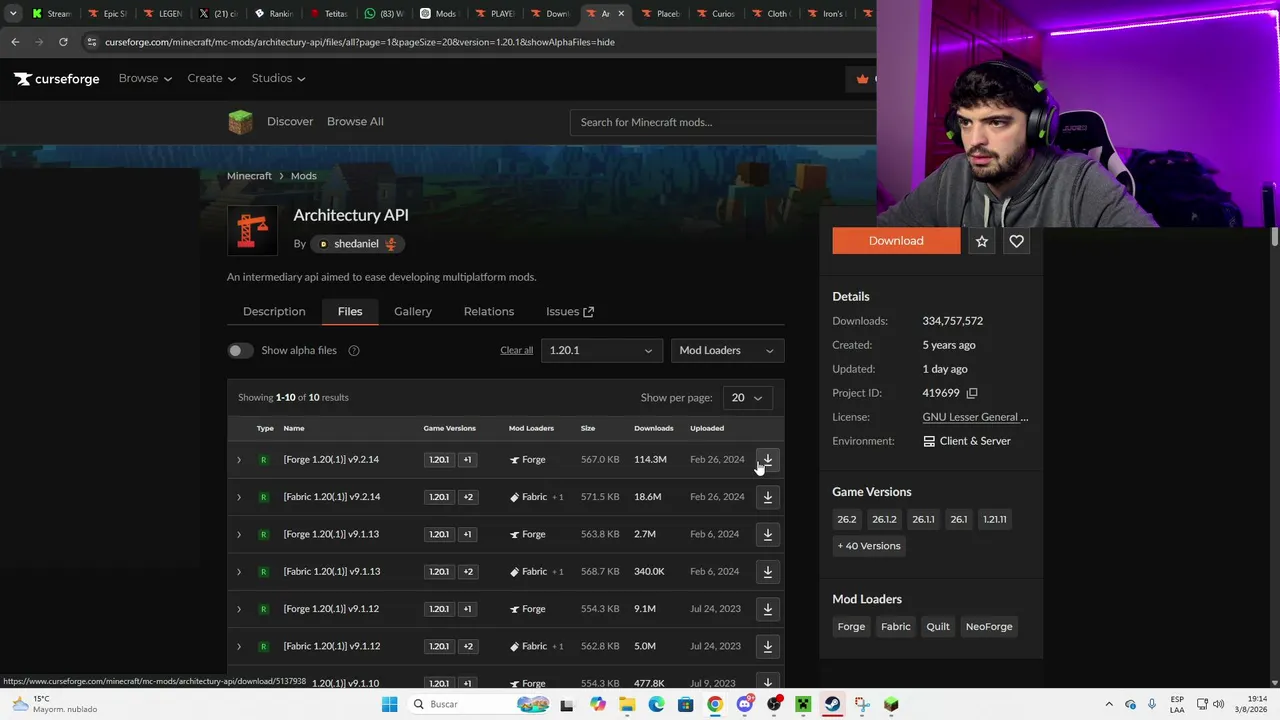Go to the Minecraft breadcrumb link
Viewport: 1280px width, 720px height.
pyautogui.click(x=249, y=176)
